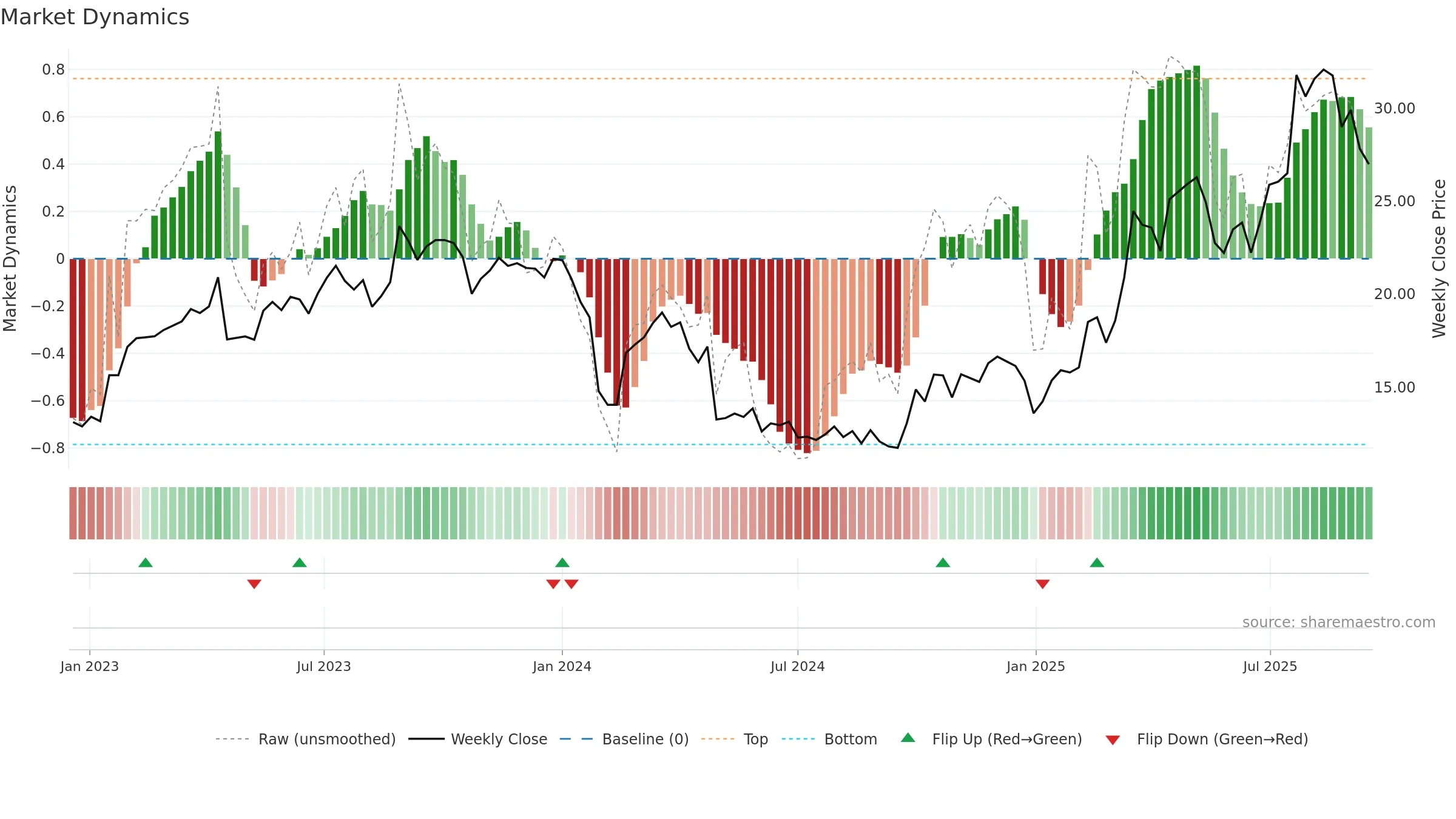1456x819 pixels.
Task: Toggle the Baseline (0) legend item
Action: pyautogui.click(x=624, y=739)
